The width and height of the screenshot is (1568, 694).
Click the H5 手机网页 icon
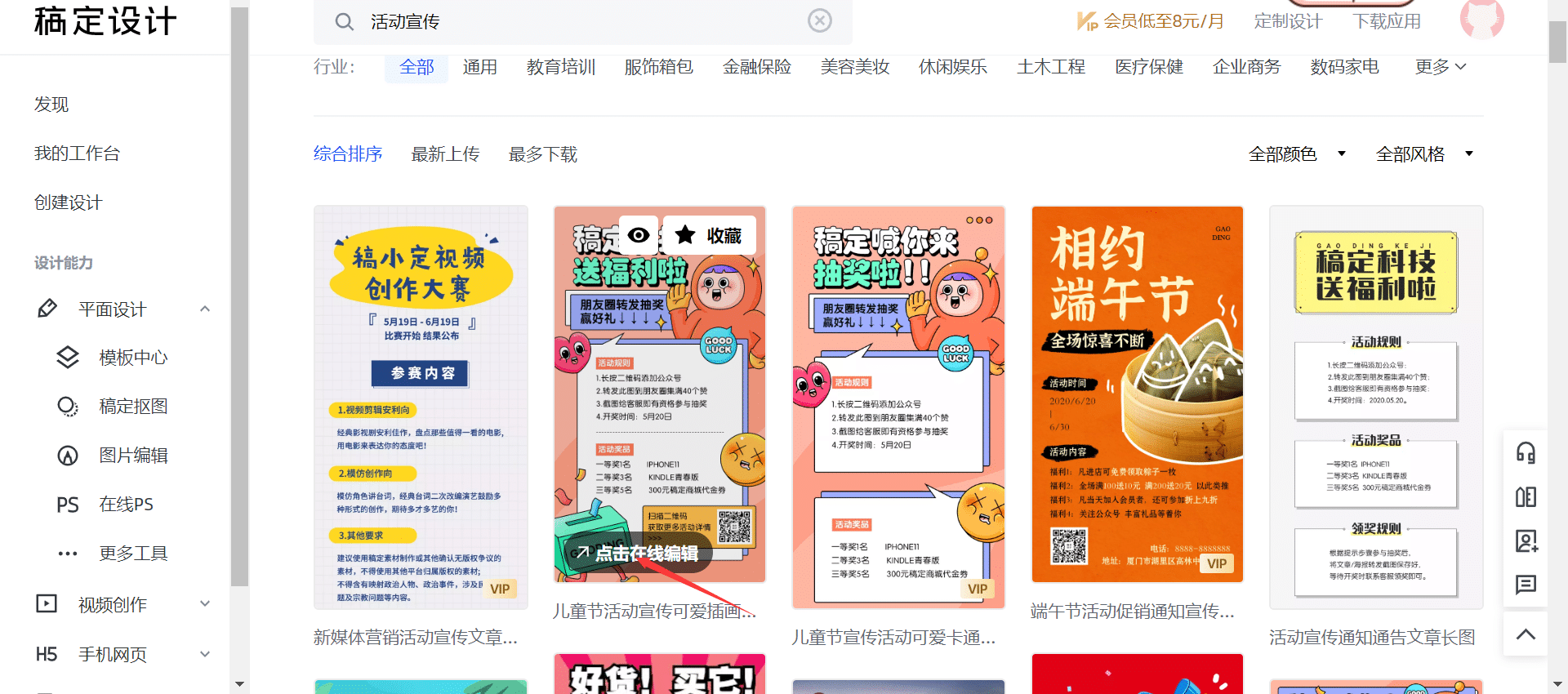click(47, 654)
